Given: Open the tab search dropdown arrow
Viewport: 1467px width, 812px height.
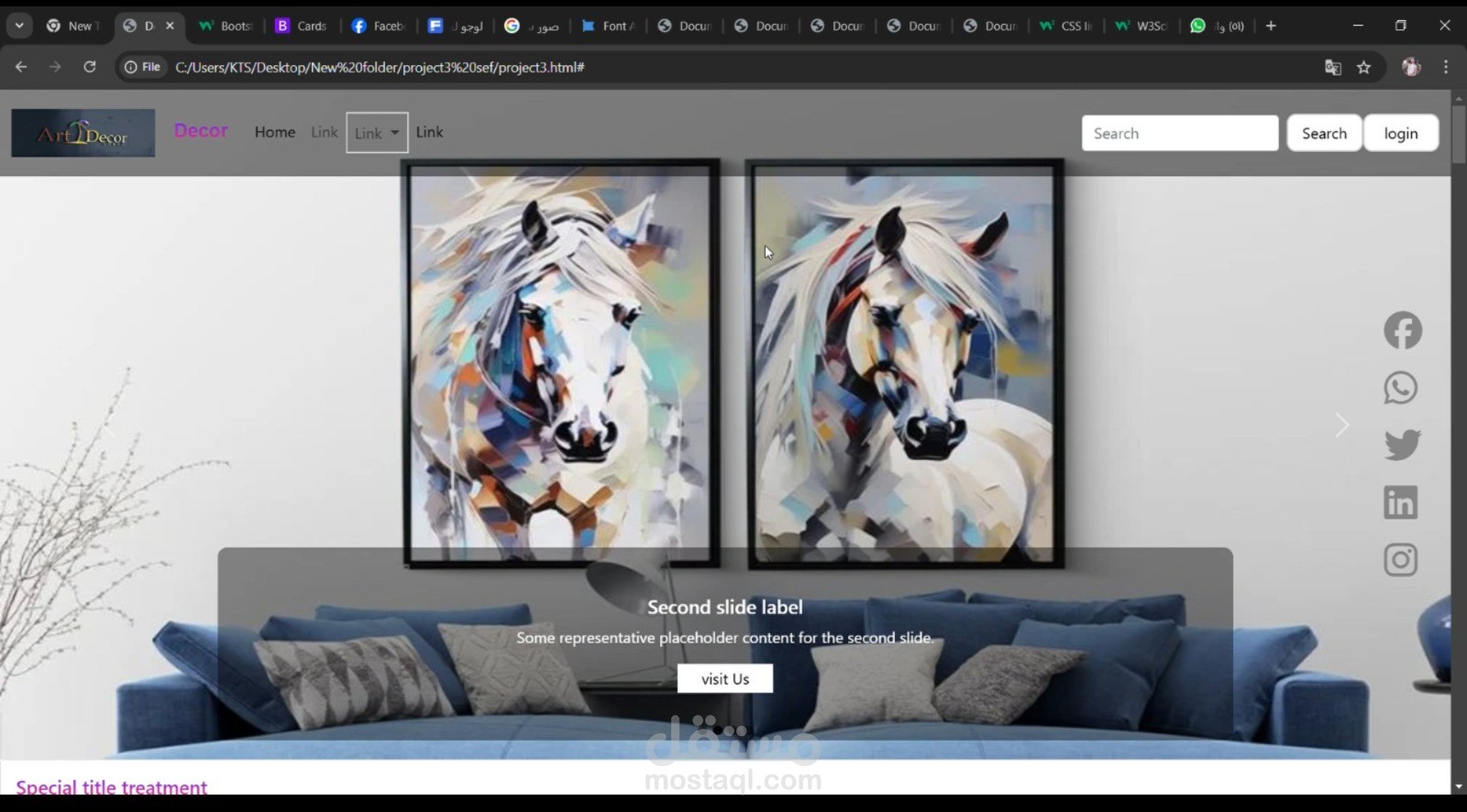Looking at the screenshot, I should click(x=19, y=26).
